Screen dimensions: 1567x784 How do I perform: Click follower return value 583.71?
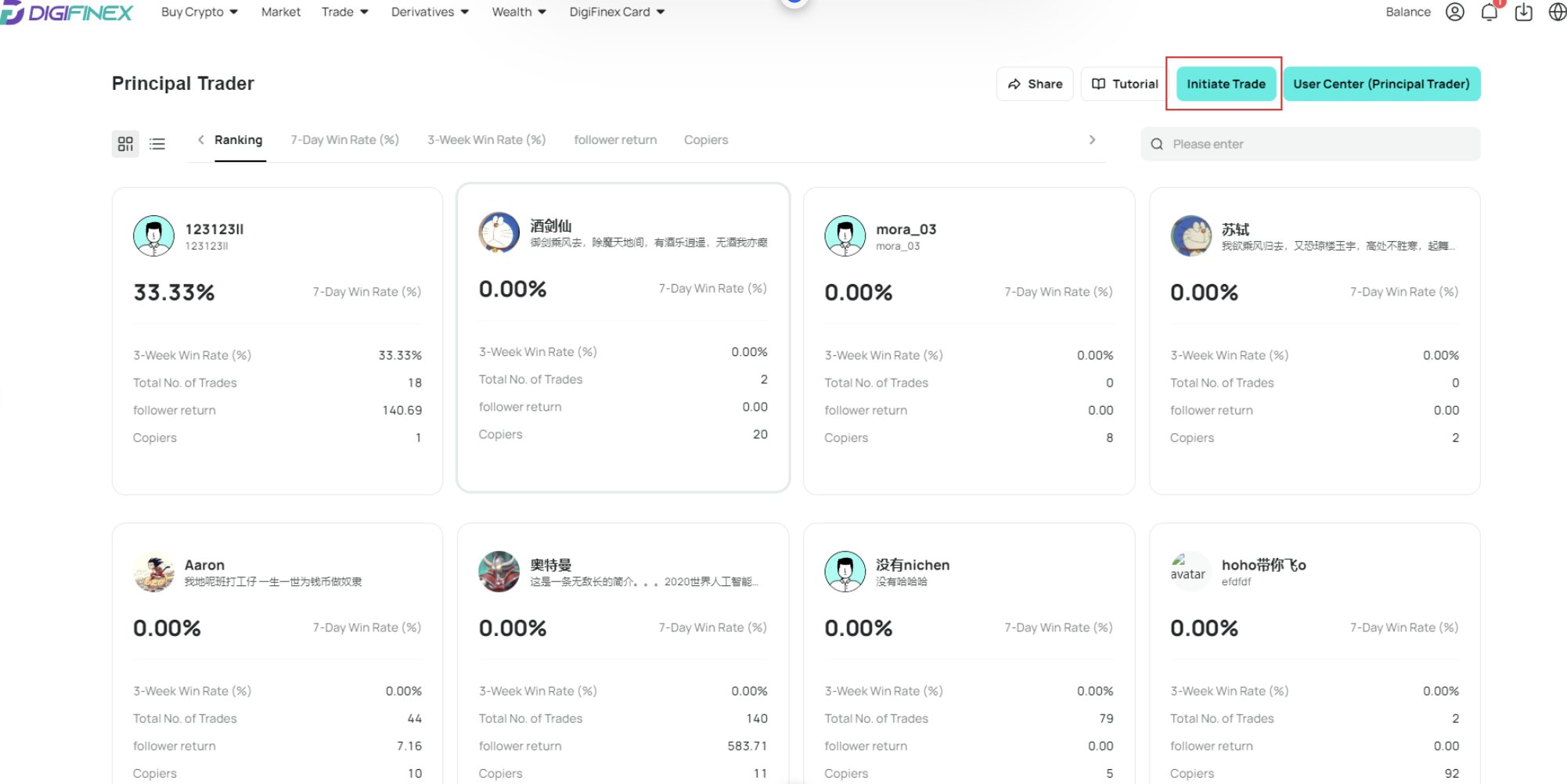pos(747,746)
